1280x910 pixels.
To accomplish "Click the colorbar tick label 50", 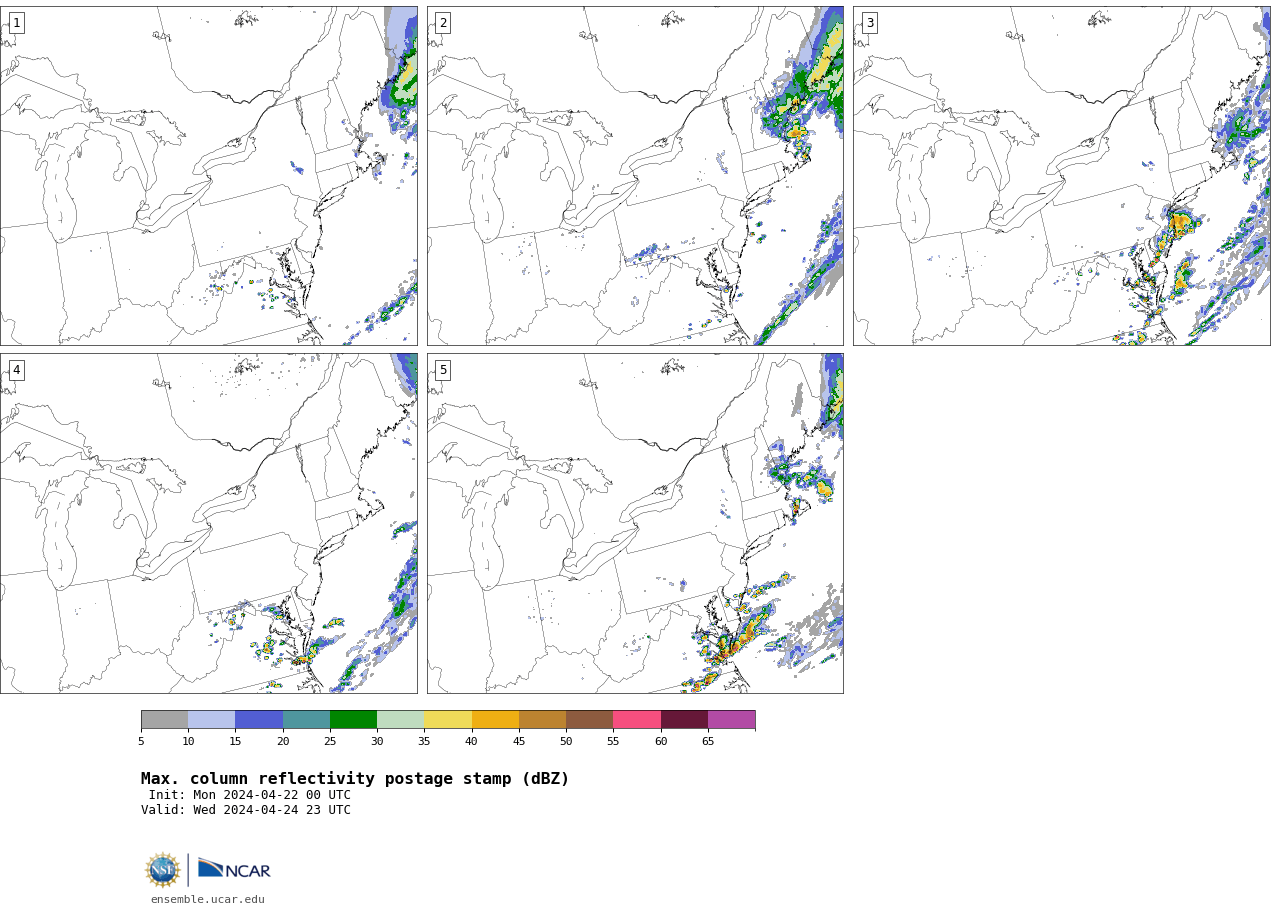I will click(x=566, y=741).
